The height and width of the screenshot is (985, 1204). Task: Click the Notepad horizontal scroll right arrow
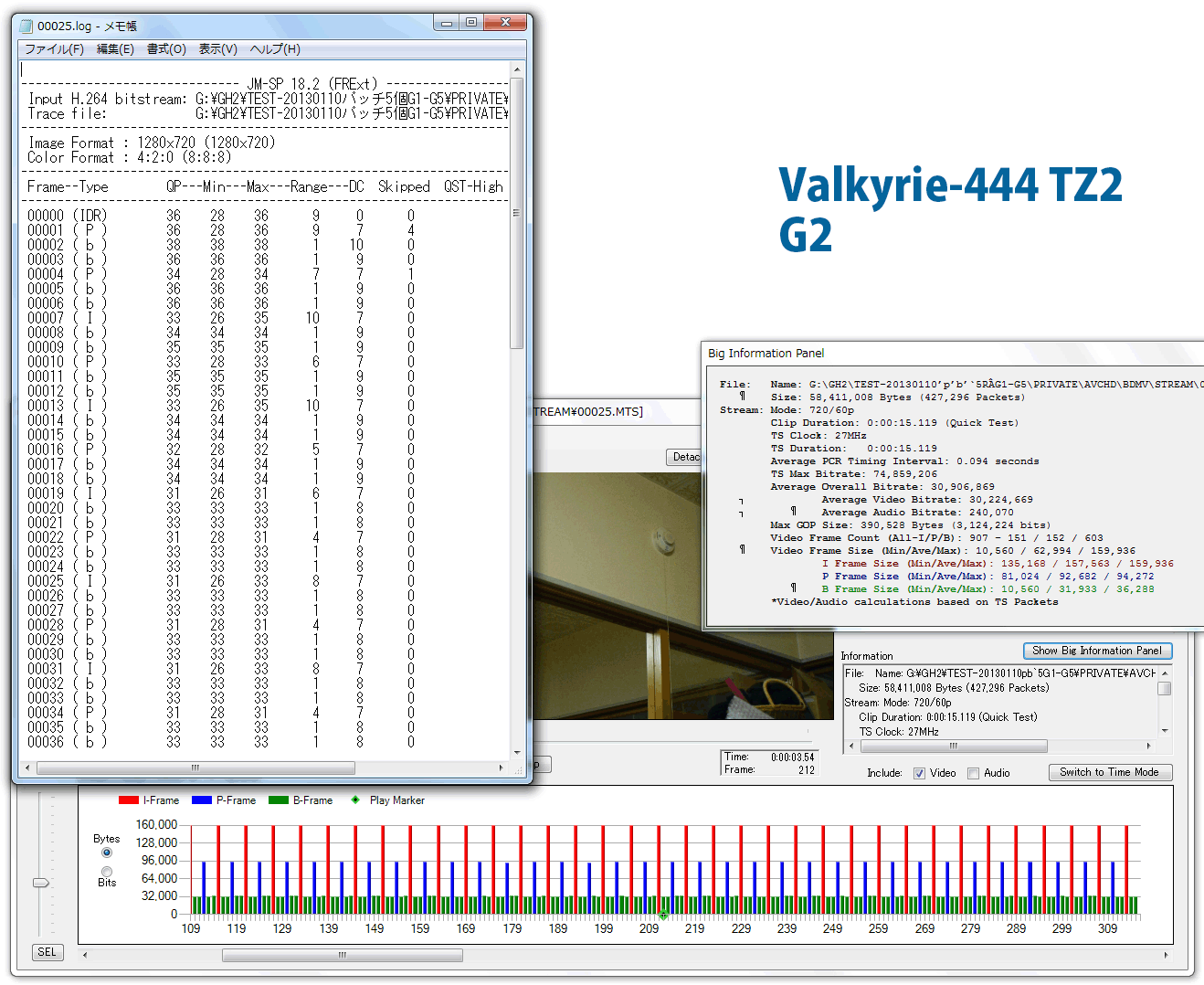pyautogui.click(x=502, y=768)
